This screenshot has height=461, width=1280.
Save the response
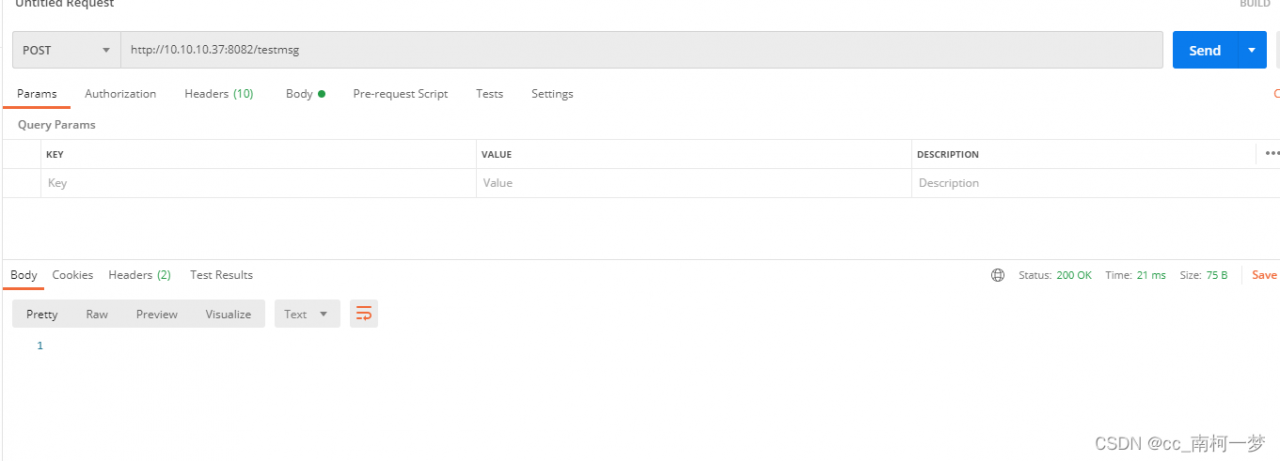point(1265,275)
